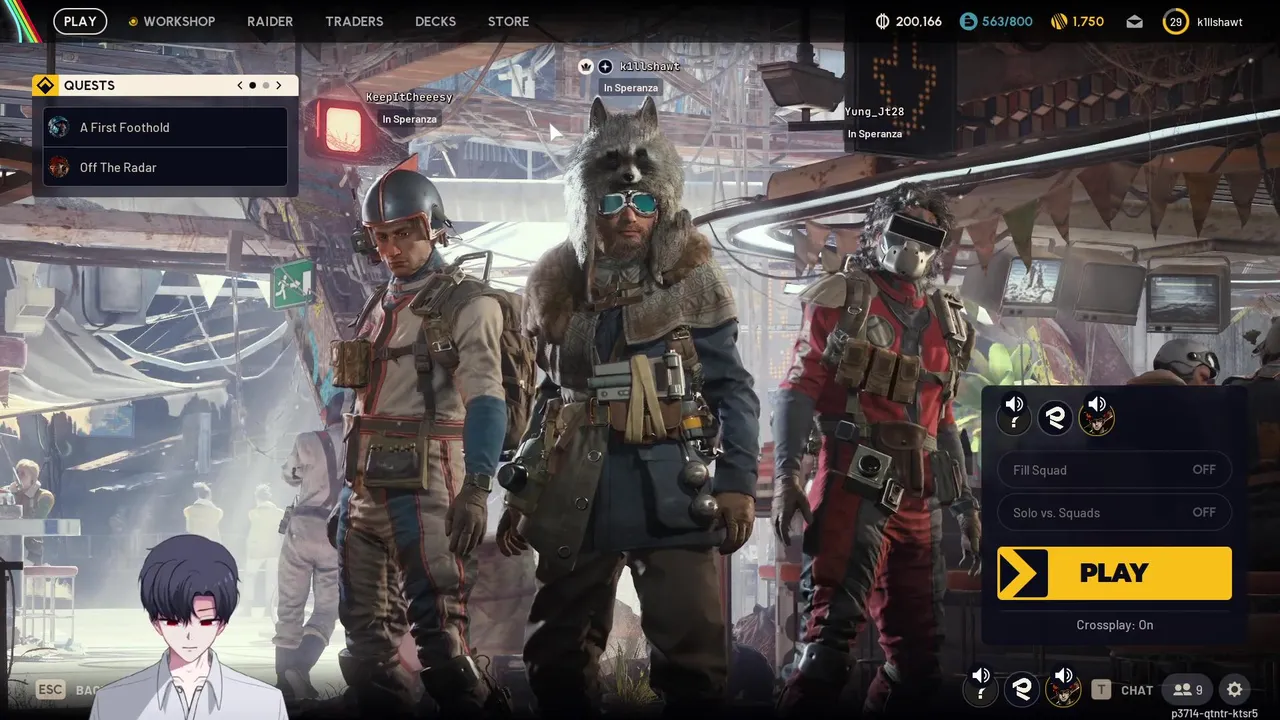Select the k1llshawt nameplate above raccoon-hat character
Screen dimensions: 1280x720
click(x=650, y=66)
